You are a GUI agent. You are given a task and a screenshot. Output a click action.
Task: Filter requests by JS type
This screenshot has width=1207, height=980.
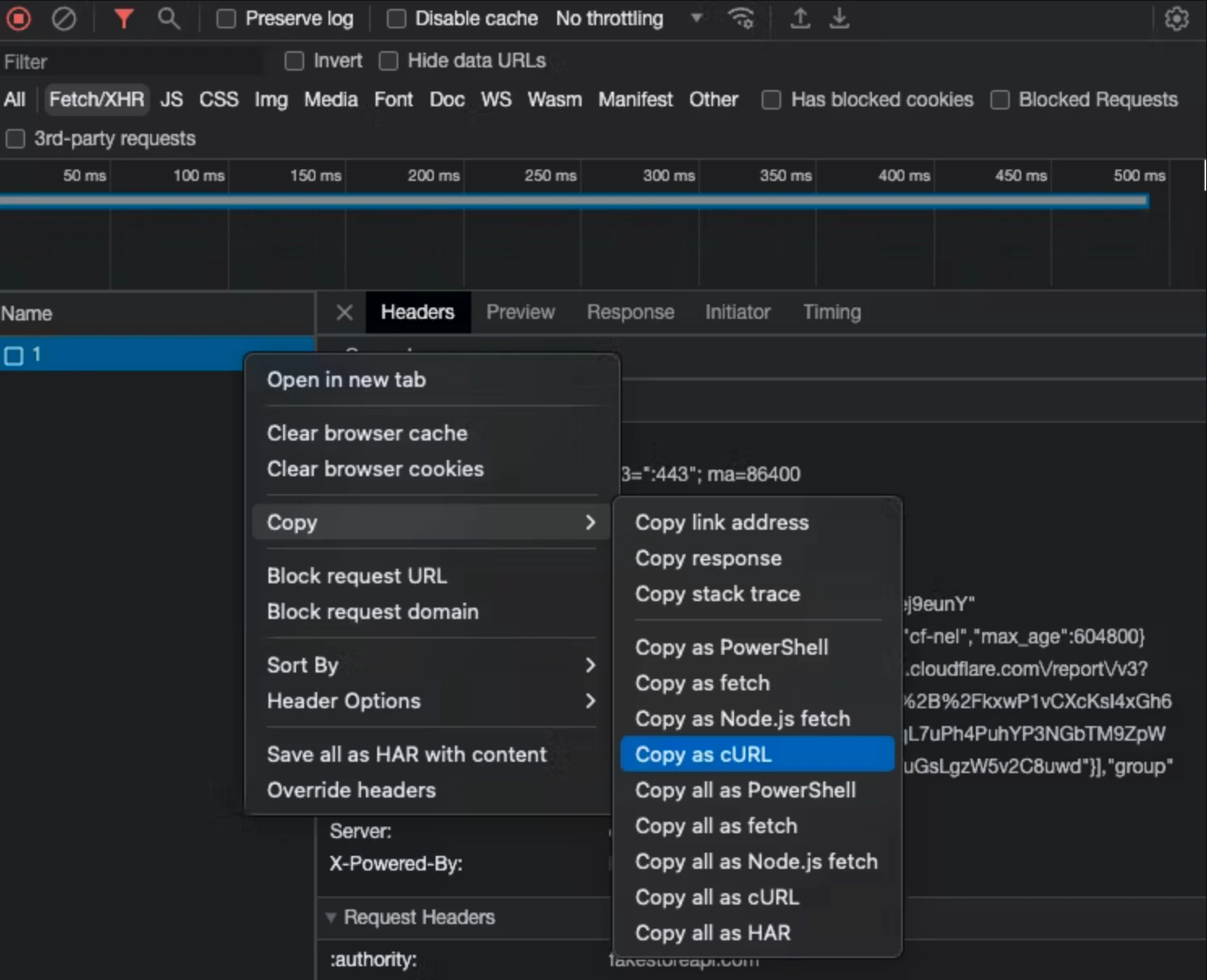click(x=171, y=100)
